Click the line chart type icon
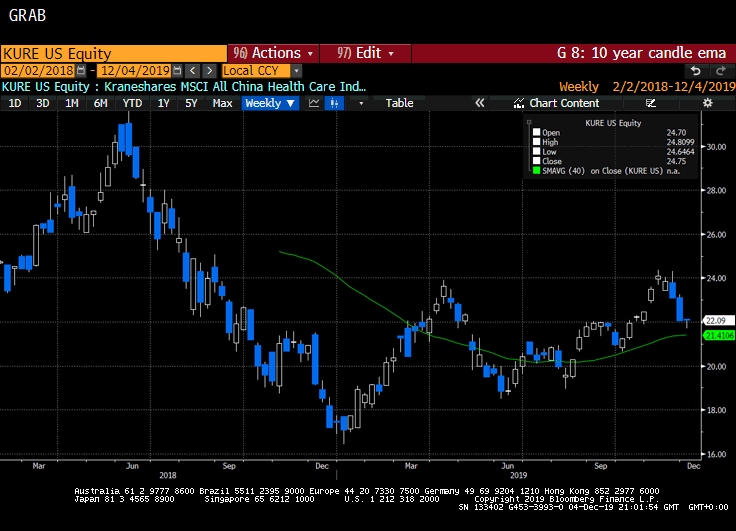The height and width of the screenshot is (531, 736). (314, 103)
